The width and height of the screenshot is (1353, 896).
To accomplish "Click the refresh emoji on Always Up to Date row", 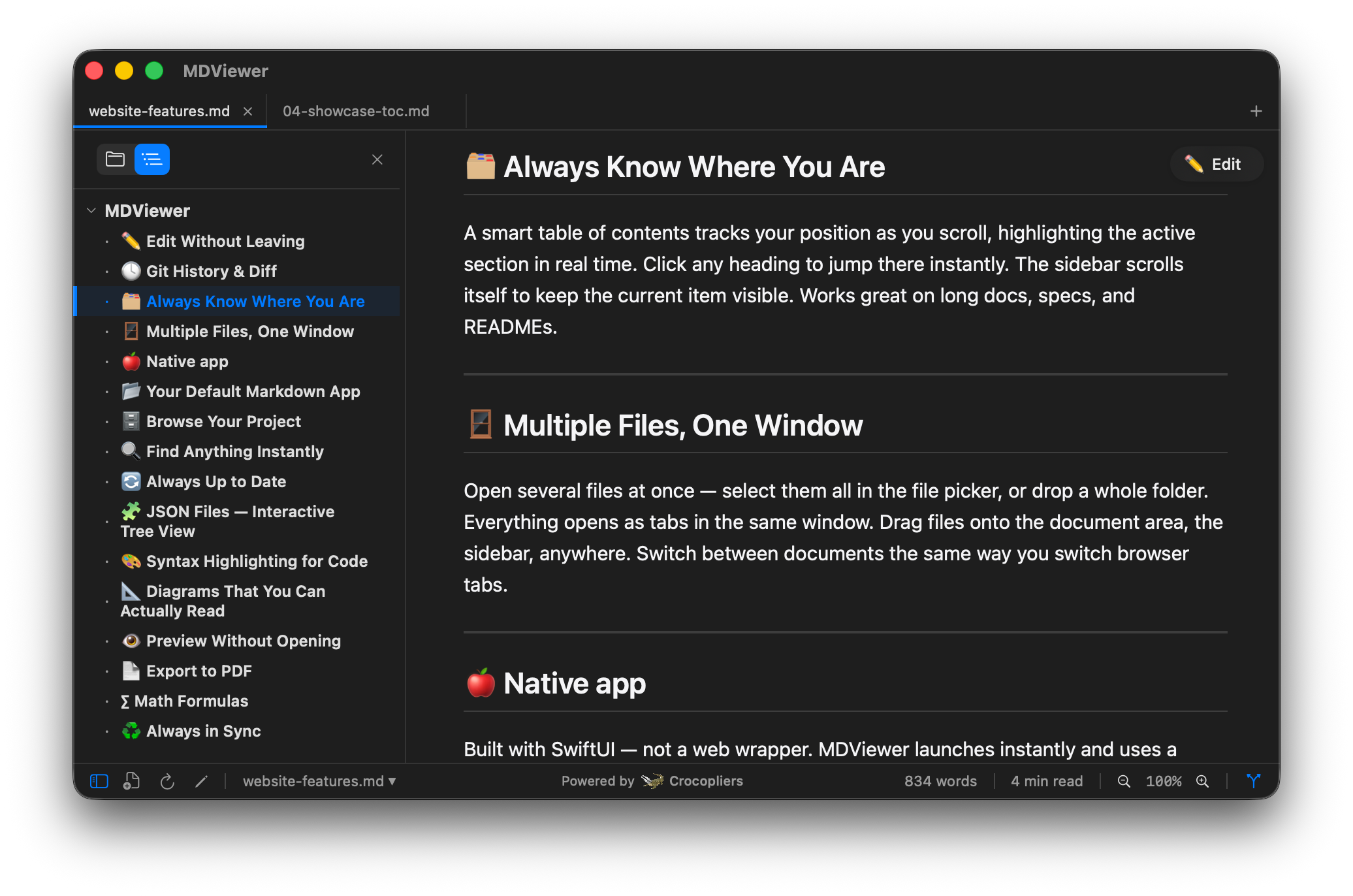I will [131, 481].
